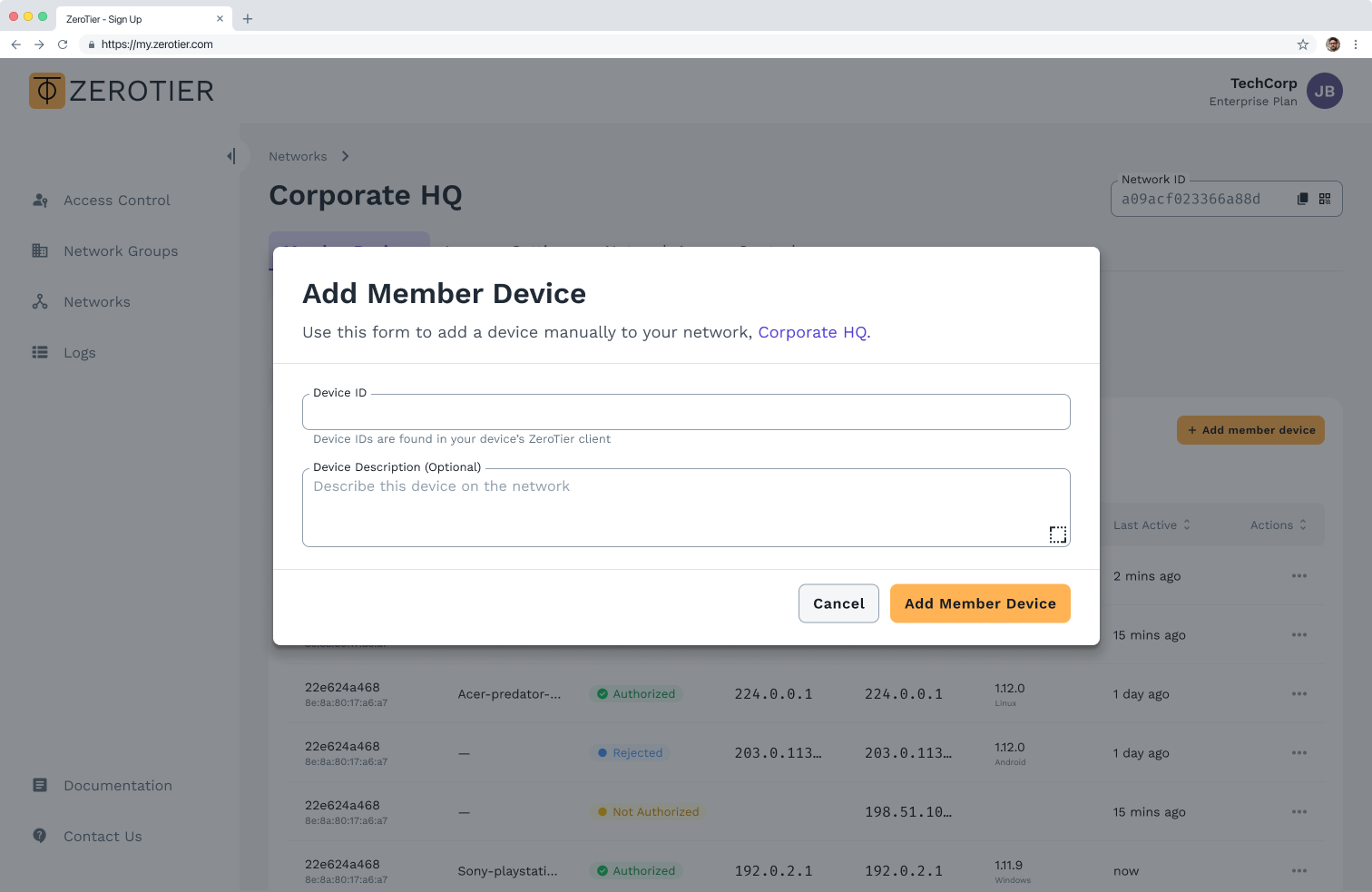
Task: Click the Sony-playstation device name
Action: click(507, 871)
